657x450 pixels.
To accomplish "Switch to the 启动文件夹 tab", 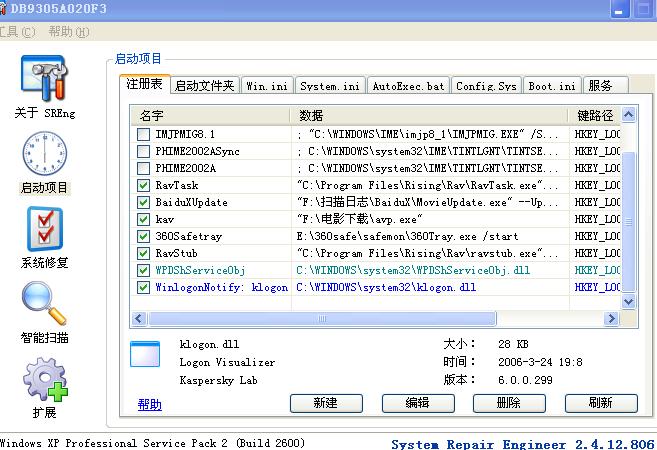I will point(205,85).
